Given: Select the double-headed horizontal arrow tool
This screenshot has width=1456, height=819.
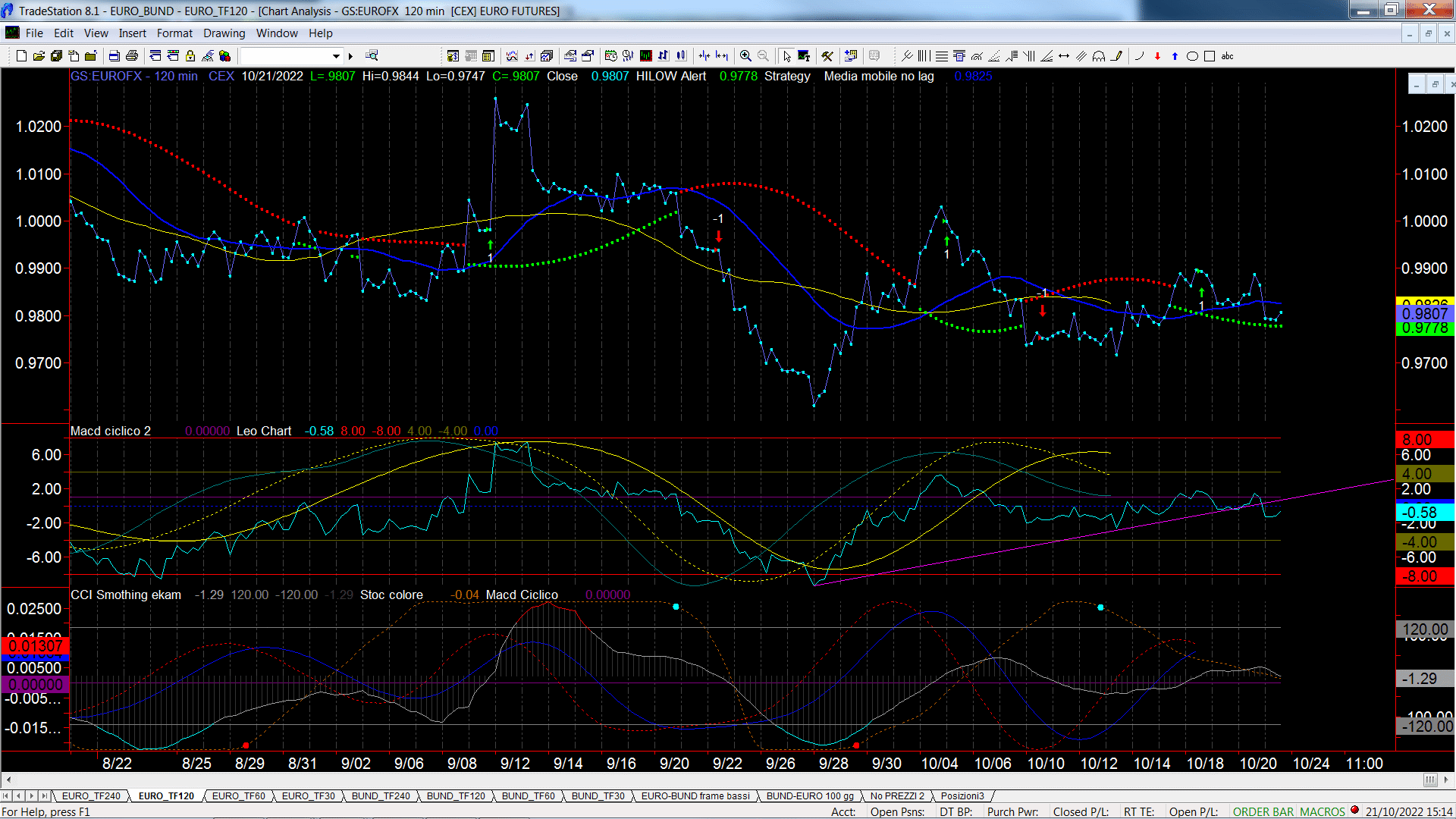Looking at the screenshot, I should coord(1064,55).
